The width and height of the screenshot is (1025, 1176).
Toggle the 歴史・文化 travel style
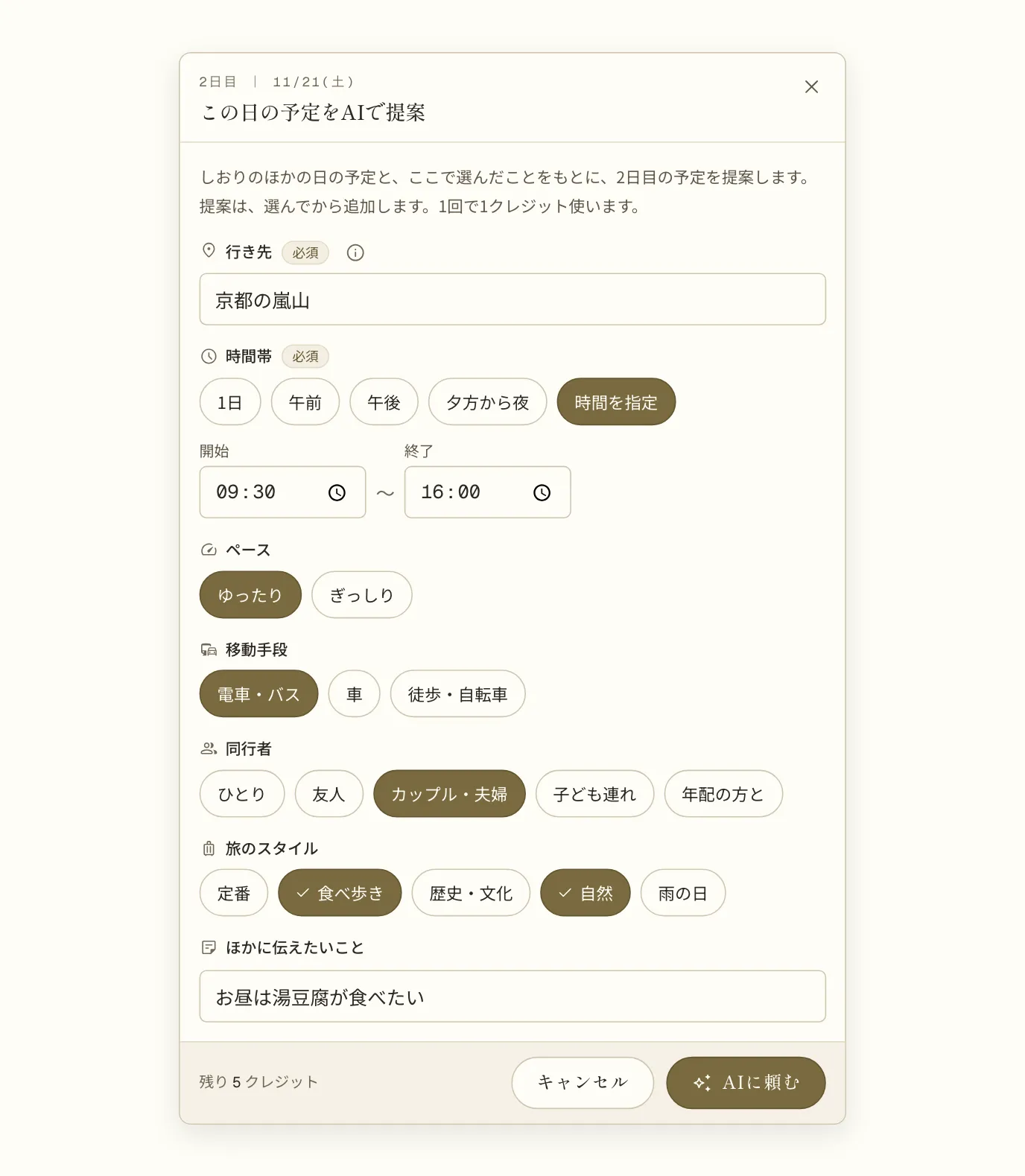coord(471,893)
